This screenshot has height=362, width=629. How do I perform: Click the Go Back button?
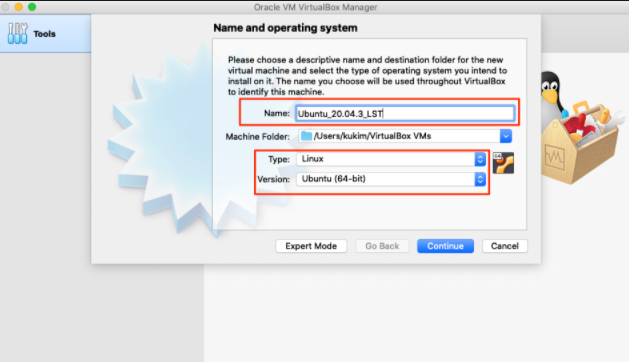pos(382,246)
